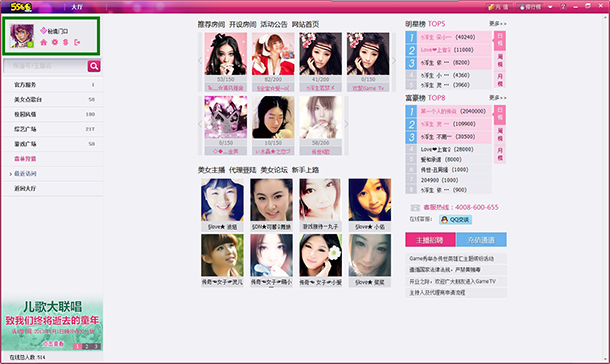The height and width of the screenshot is (364, 610).
Task: Open room thumbnail showing 10/150
Action: [273, 117]
